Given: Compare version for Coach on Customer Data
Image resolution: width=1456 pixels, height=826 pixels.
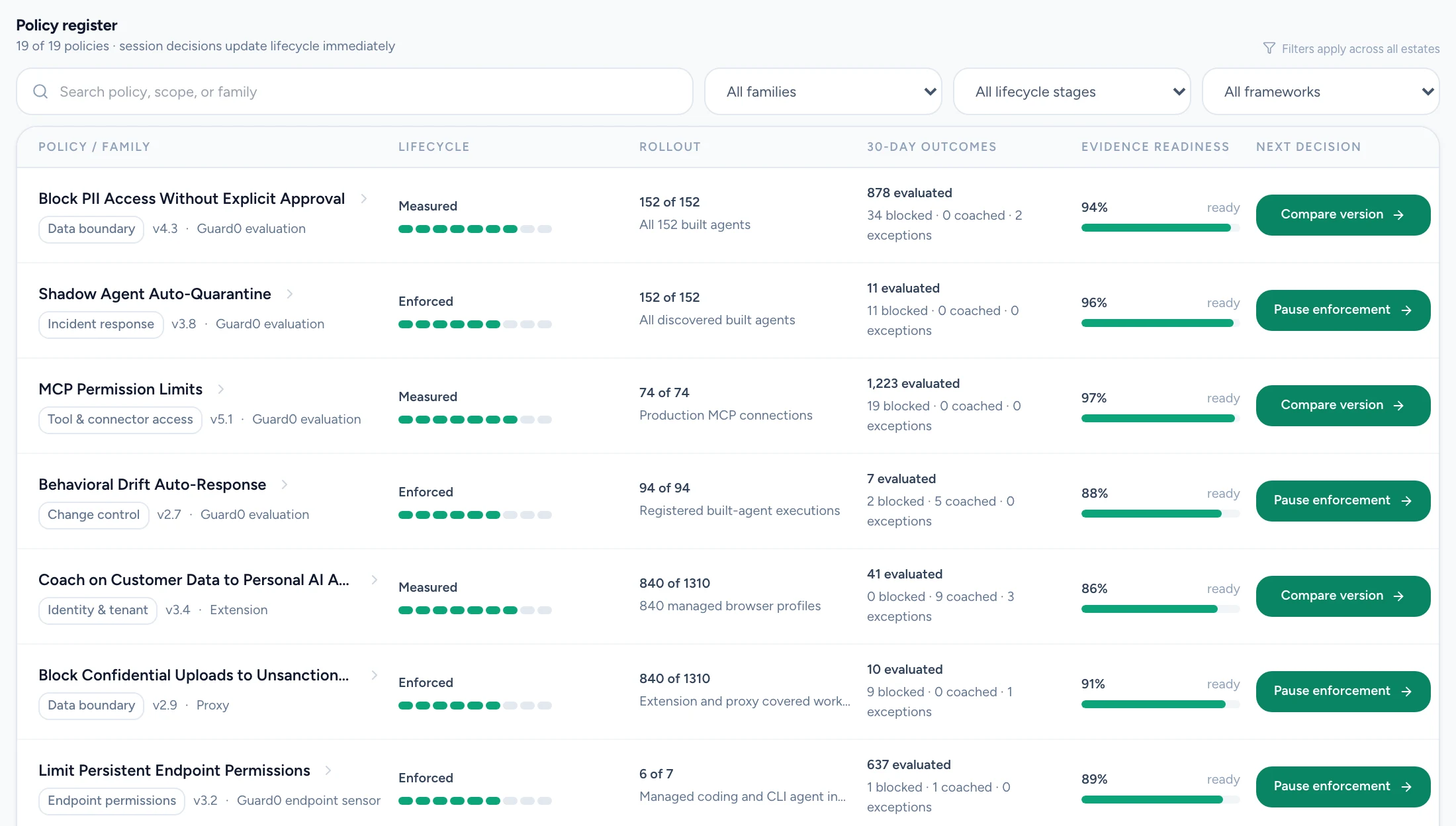Looking at the screenshot, I should [1343, 596].
